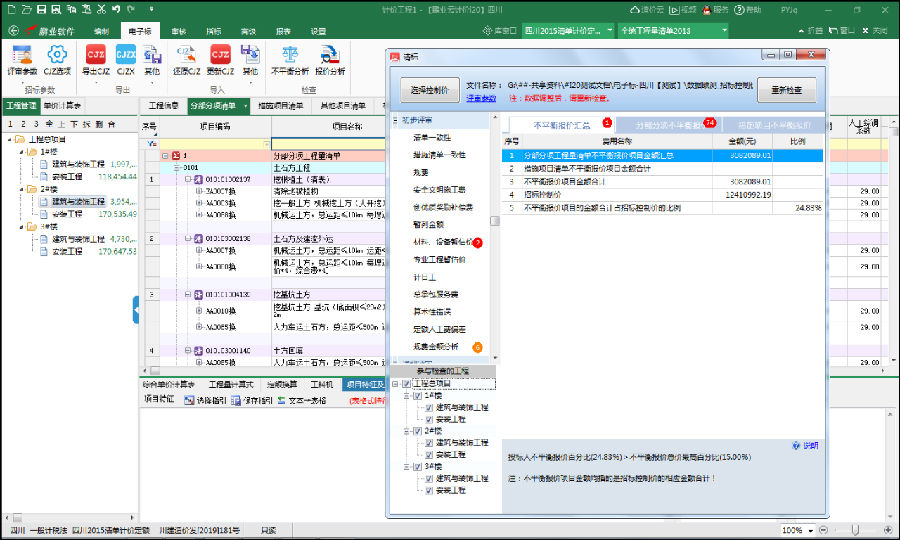Click the 选择控制价 button
The width and height of the screenshot is (900, 540).
429,90
